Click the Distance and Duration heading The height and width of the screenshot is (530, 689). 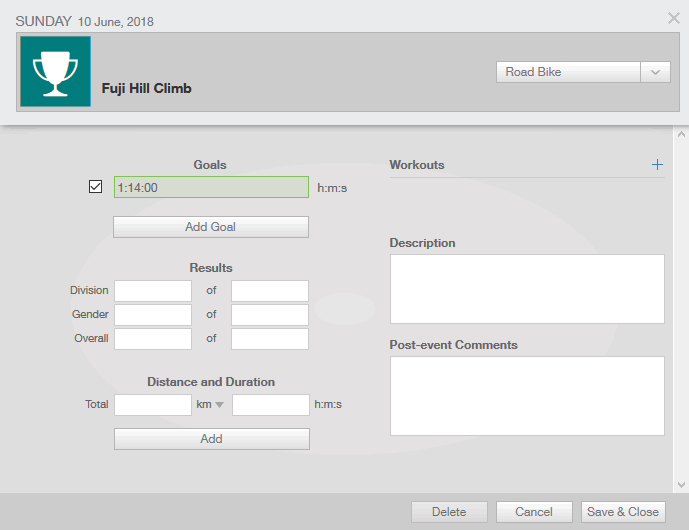211,381
